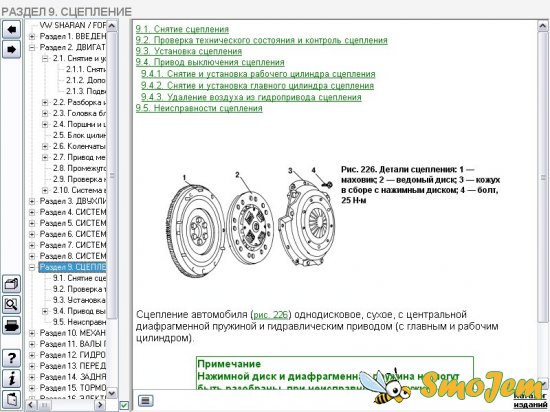Screen dimensions: 550x412
Task: Show info via the 'i' icon
Action: click(x=12, y=379)
